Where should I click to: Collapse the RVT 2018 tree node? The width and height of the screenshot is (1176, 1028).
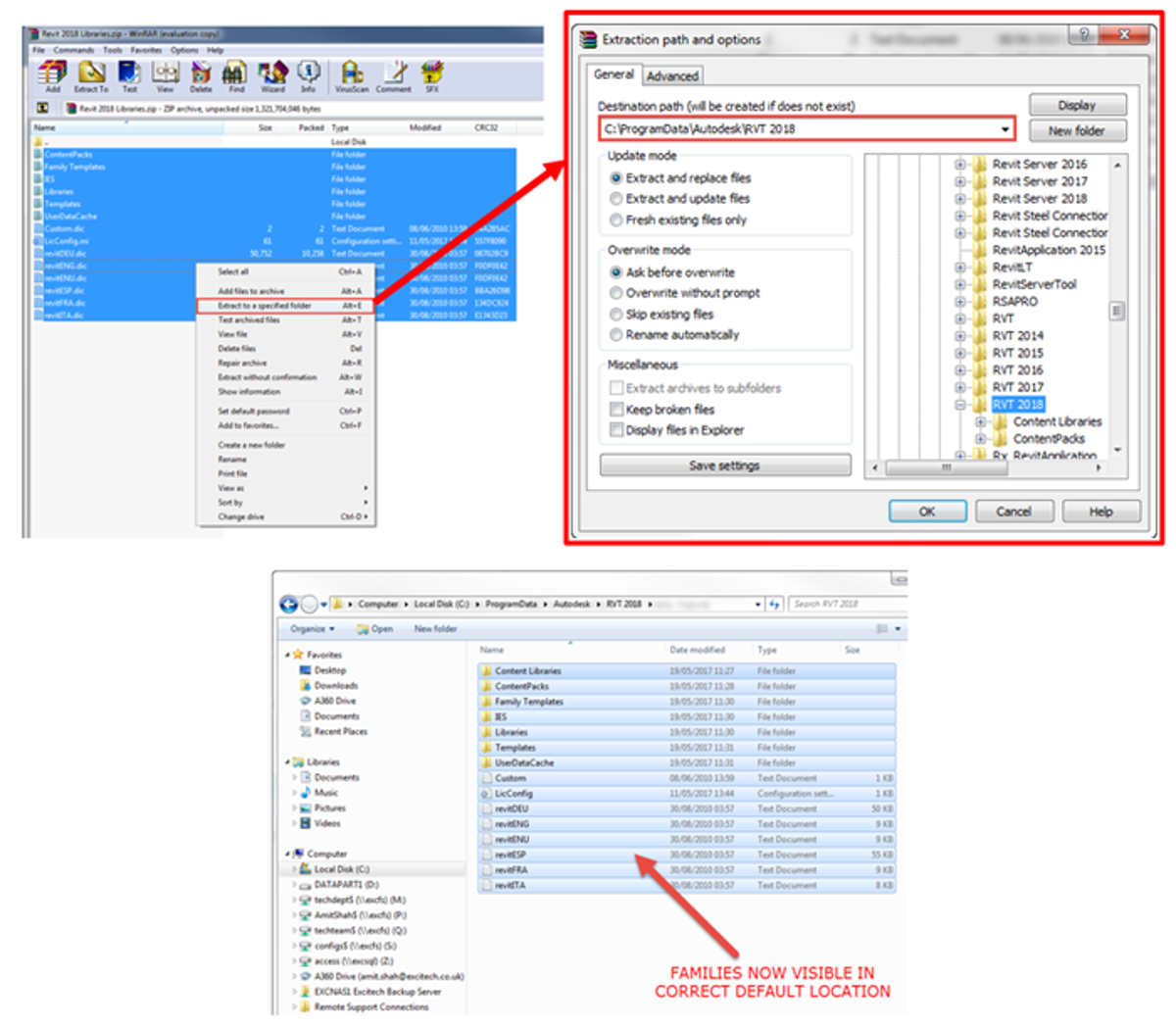(x=960, y=405)
